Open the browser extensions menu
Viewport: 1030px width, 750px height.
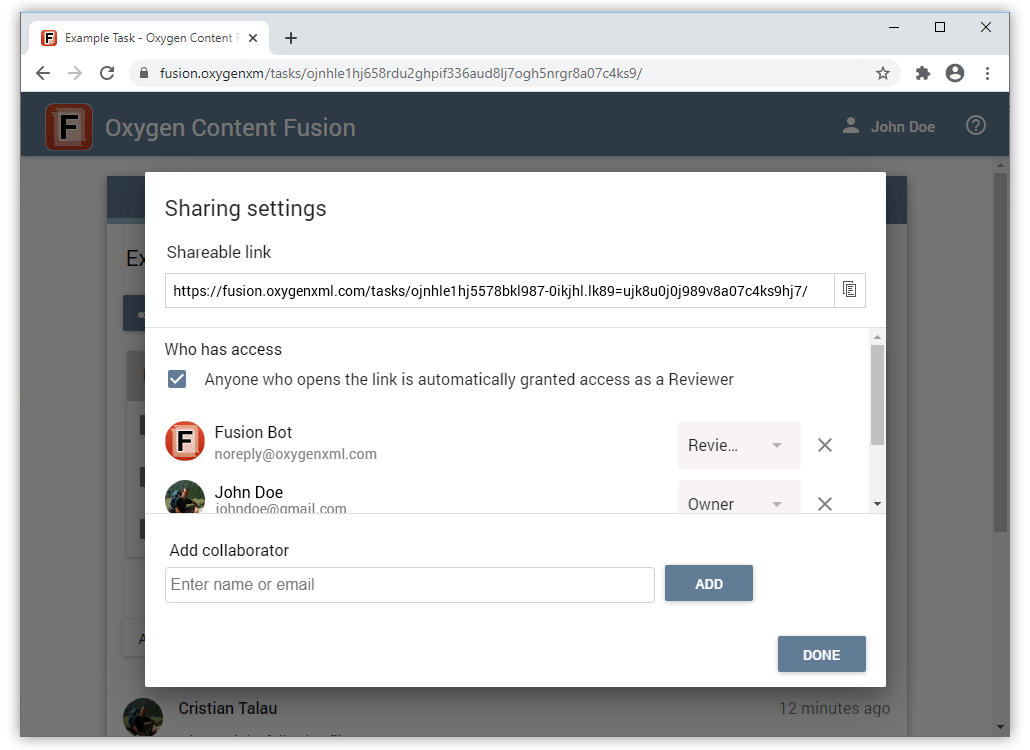click(x=923, y=73)
